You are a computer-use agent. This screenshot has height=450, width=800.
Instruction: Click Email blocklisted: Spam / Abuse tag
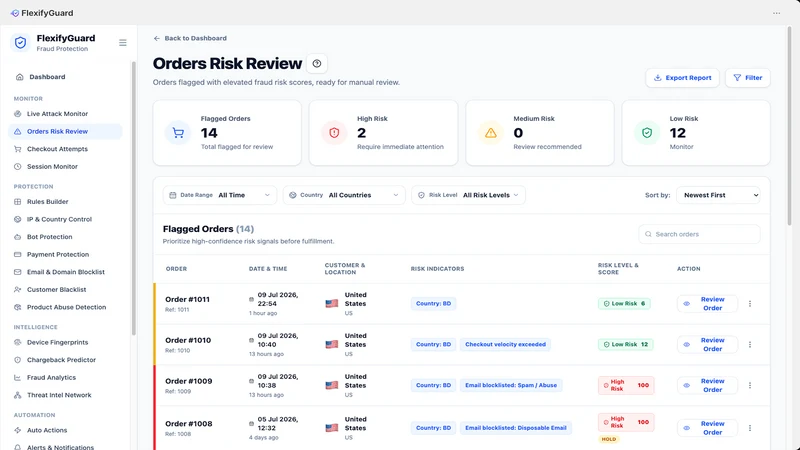(x=511, y=385)
